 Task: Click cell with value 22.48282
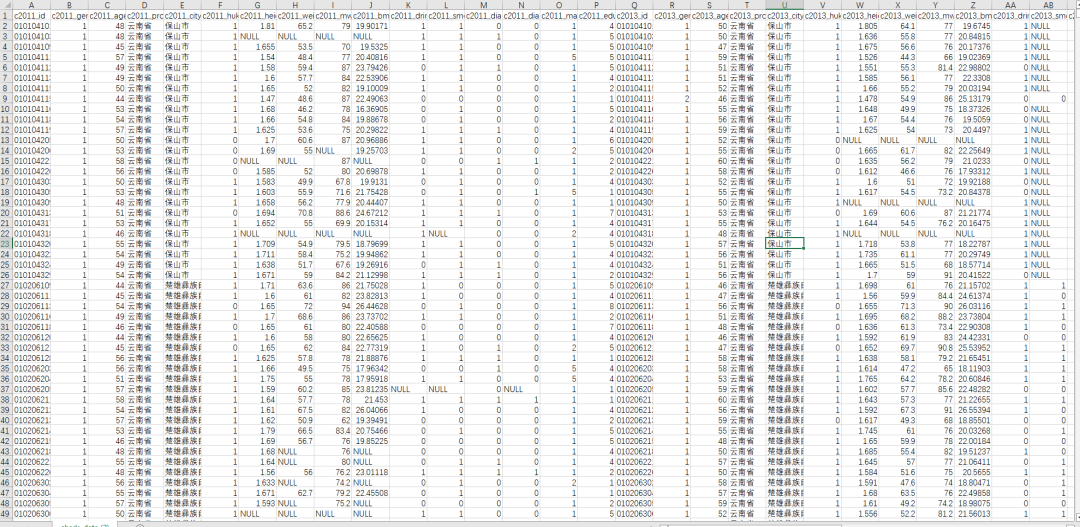[x=973, y=389]
